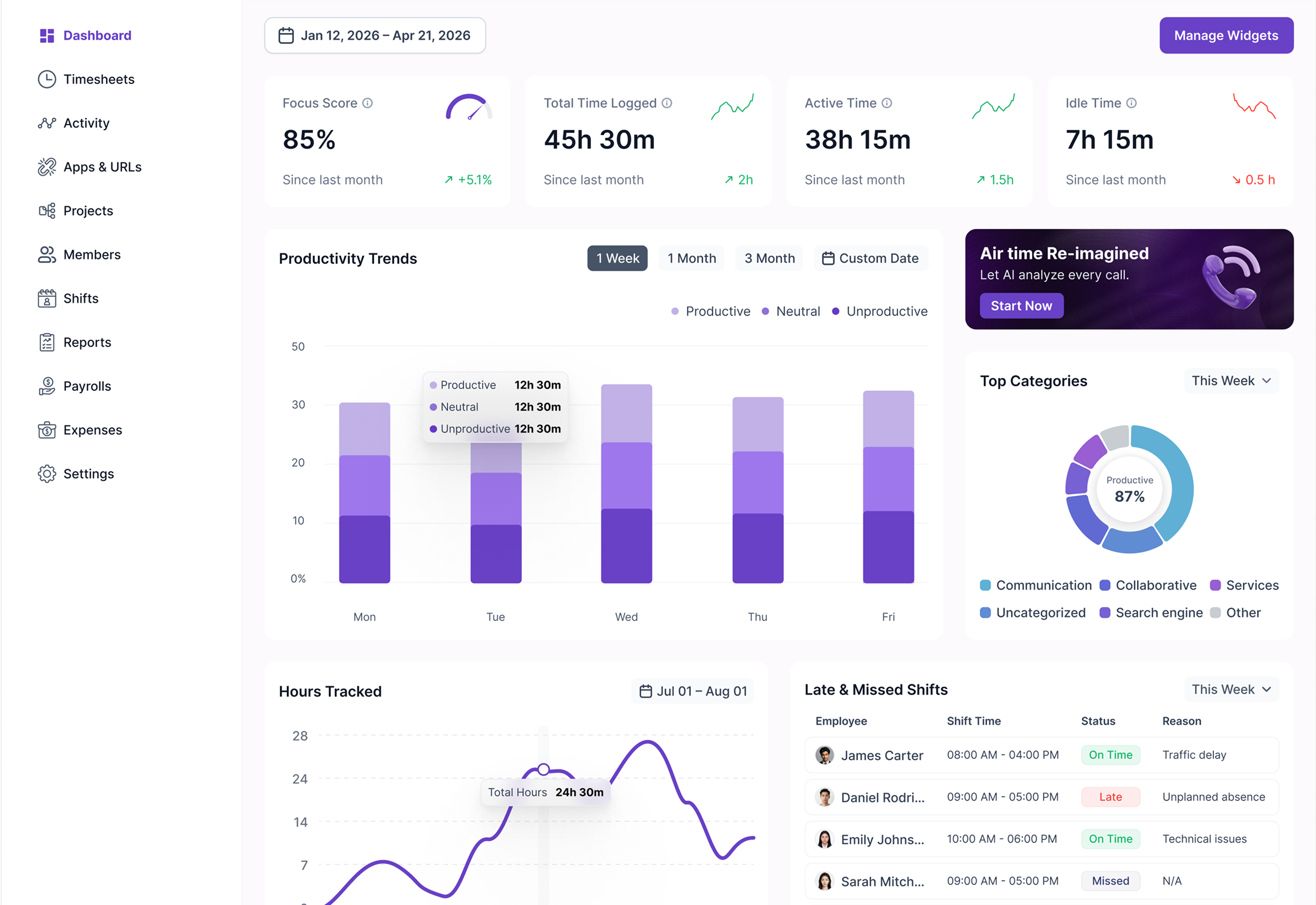Toggle Communication category in donut legend
1316x905 pixels.
point(1036,585)
